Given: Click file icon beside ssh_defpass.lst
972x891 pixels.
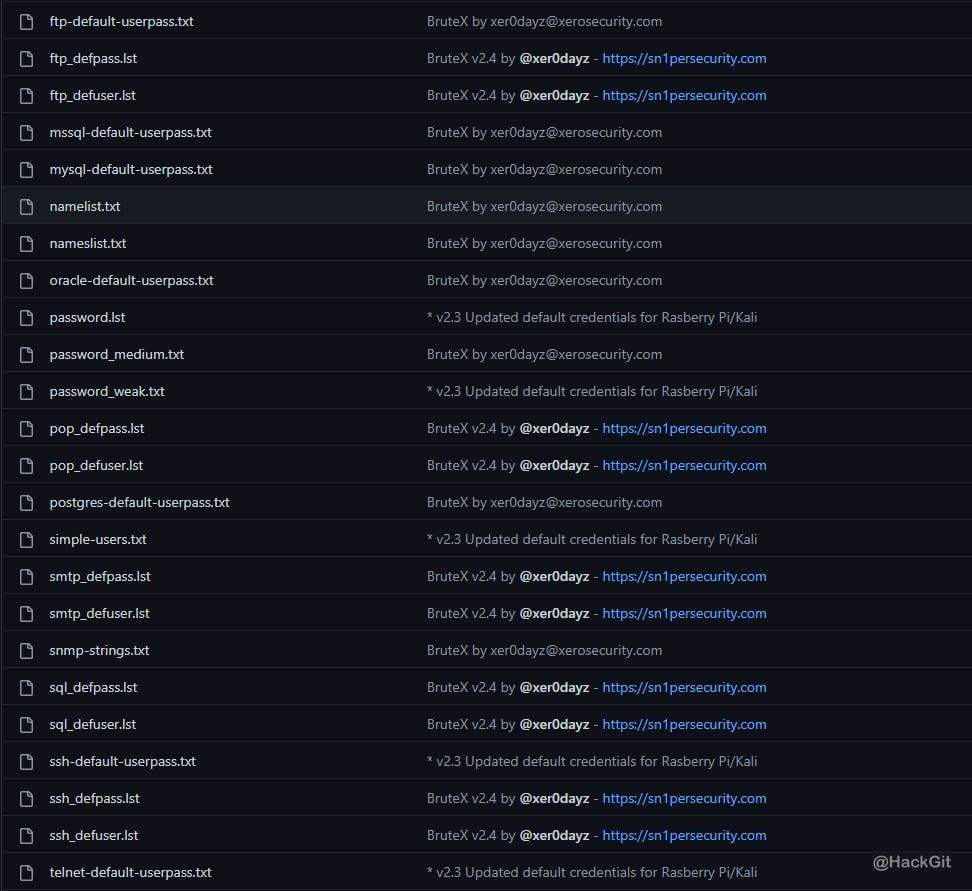Looking at the screenshot, I should pos(27,799).
